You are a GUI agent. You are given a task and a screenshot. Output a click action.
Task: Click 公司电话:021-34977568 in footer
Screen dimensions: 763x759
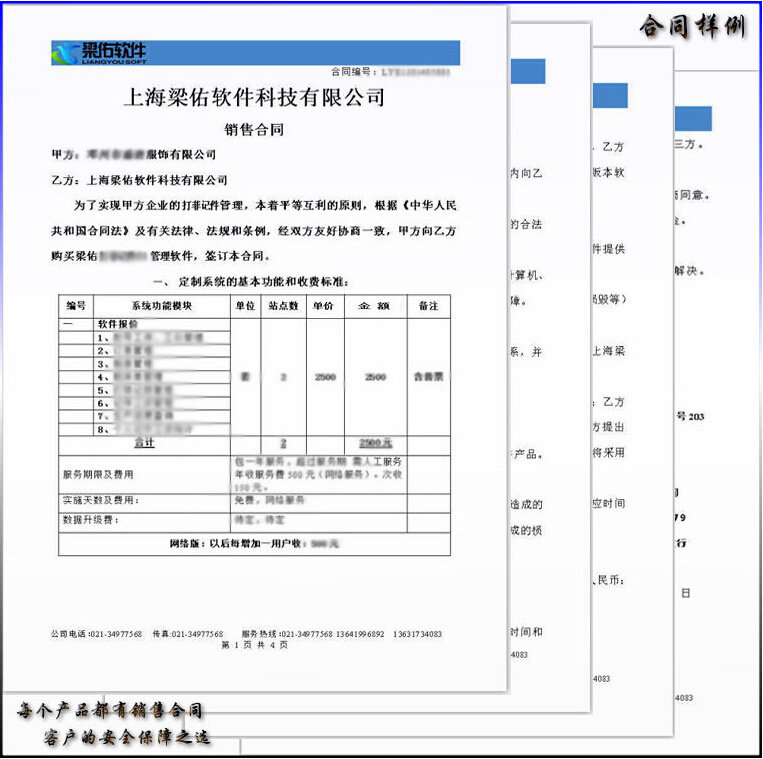[96, 634]
